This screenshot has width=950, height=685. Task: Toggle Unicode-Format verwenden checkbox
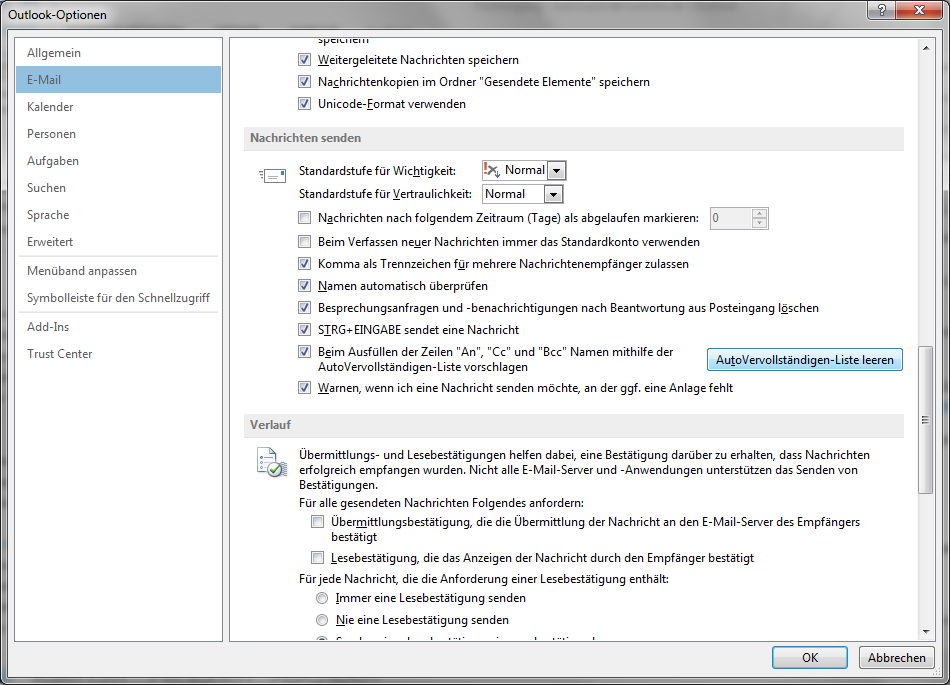[x=304, y=104]
